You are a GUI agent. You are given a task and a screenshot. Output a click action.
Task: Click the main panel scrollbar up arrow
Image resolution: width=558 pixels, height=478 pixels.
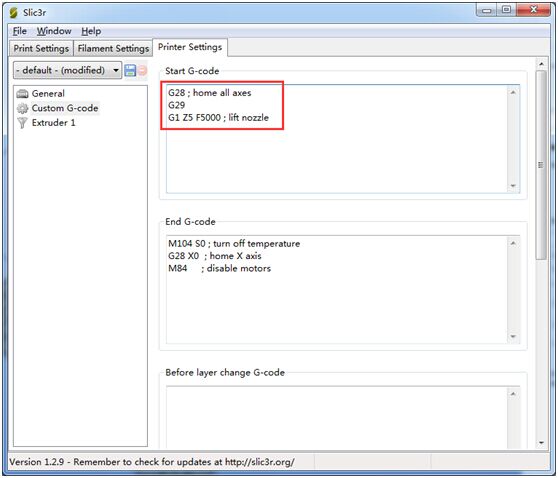(x=541, y=64)
